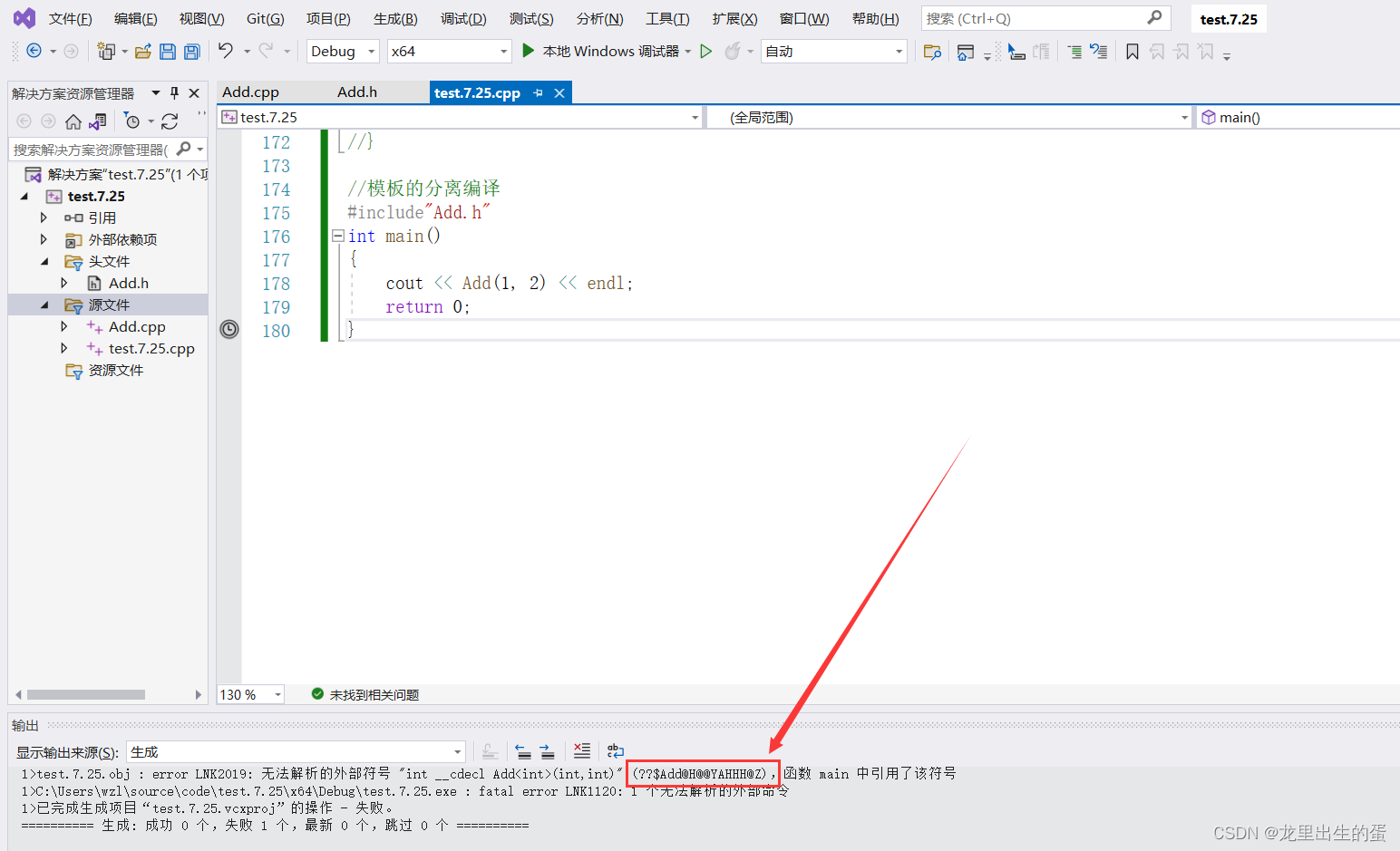Image resolution: width=1400 pixels, height=851 pixels.
Task: Select Add.cpp in Solution Explorer
Action: [x=137, y=327]
